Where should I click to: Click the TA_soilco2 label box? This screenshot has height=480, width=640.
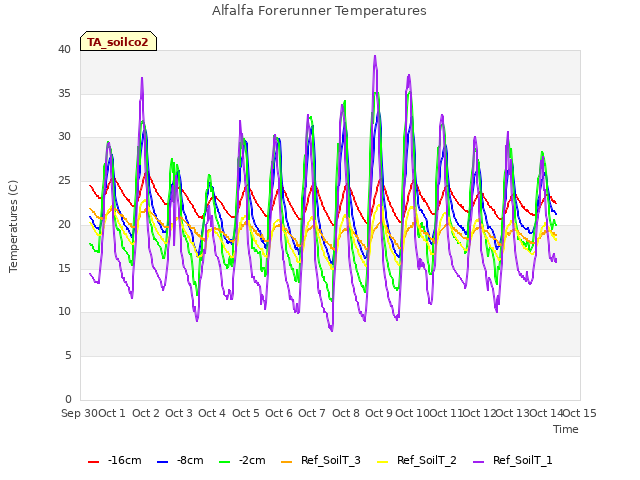coord(118,41)
